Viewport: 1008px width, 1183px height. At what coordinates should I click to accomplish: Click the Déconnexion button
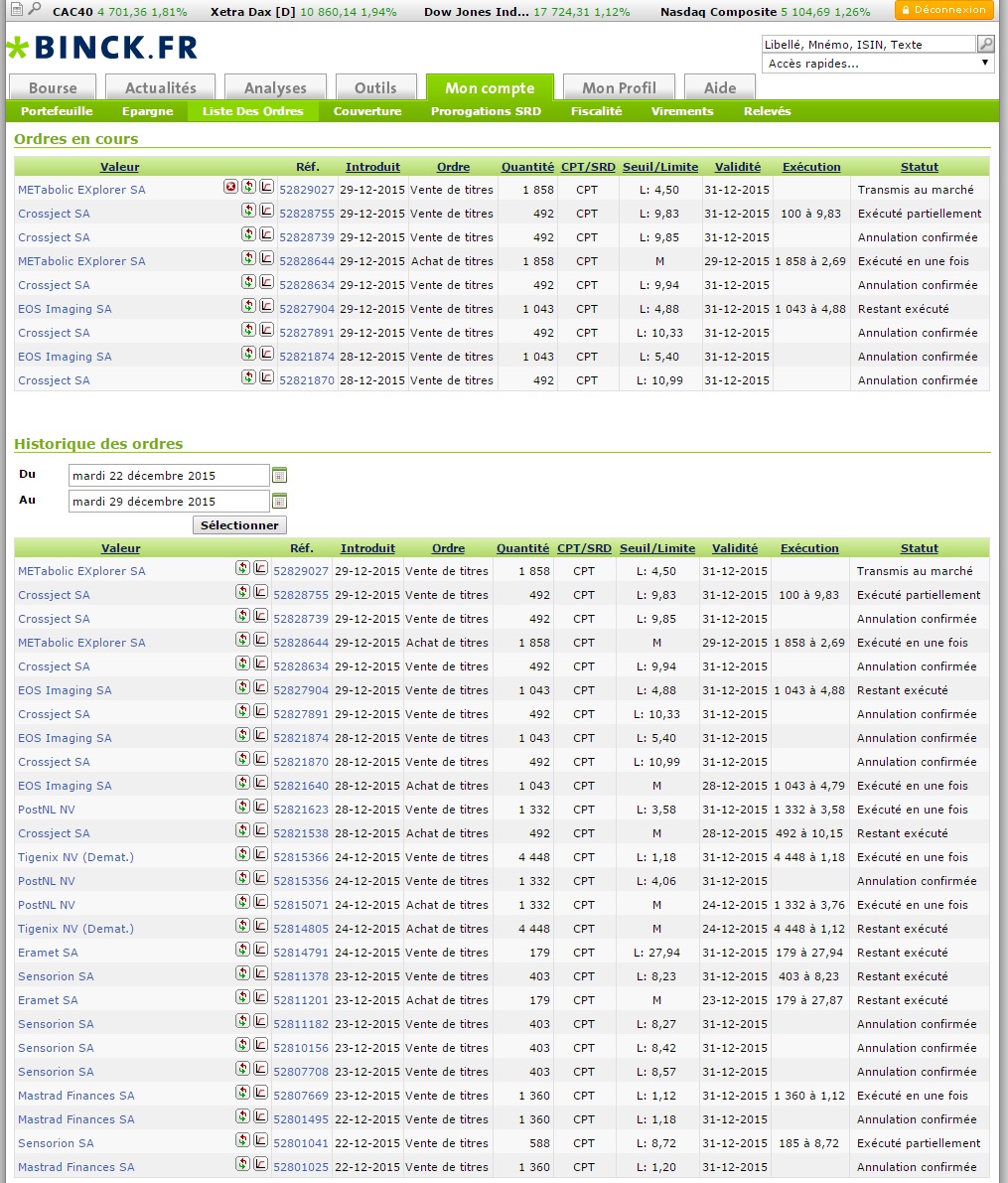point(943,10)
